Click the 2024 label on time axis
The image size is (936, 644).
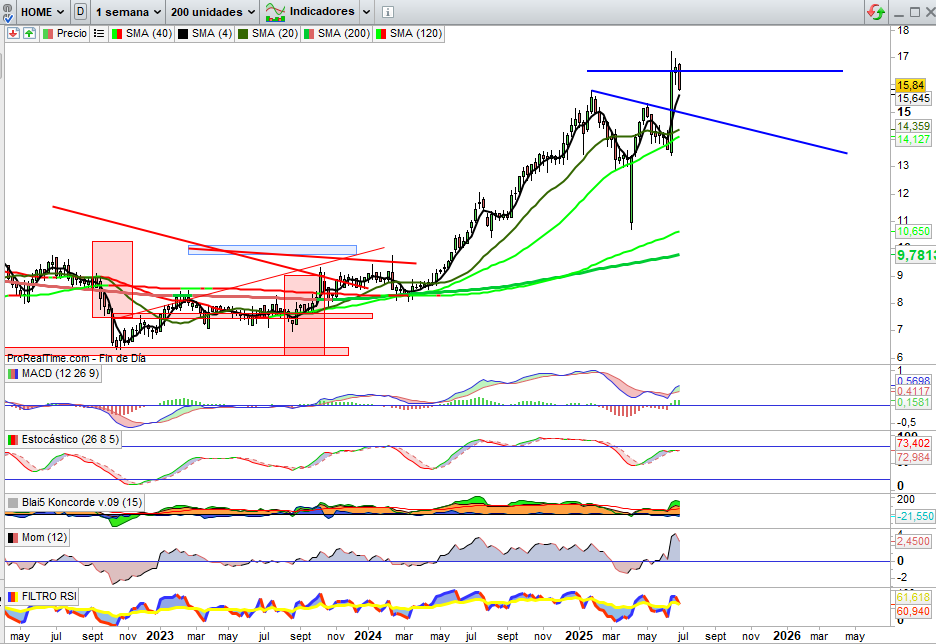coord(368,636)
